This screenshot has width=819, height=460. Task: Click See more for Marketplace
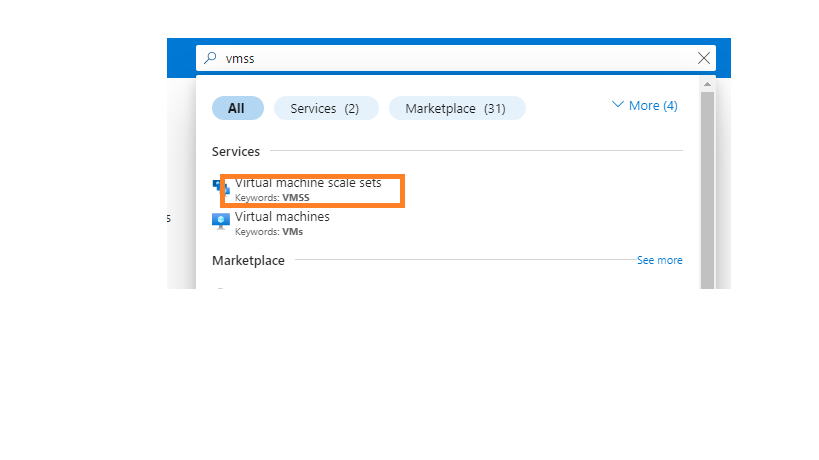point(659,260)
